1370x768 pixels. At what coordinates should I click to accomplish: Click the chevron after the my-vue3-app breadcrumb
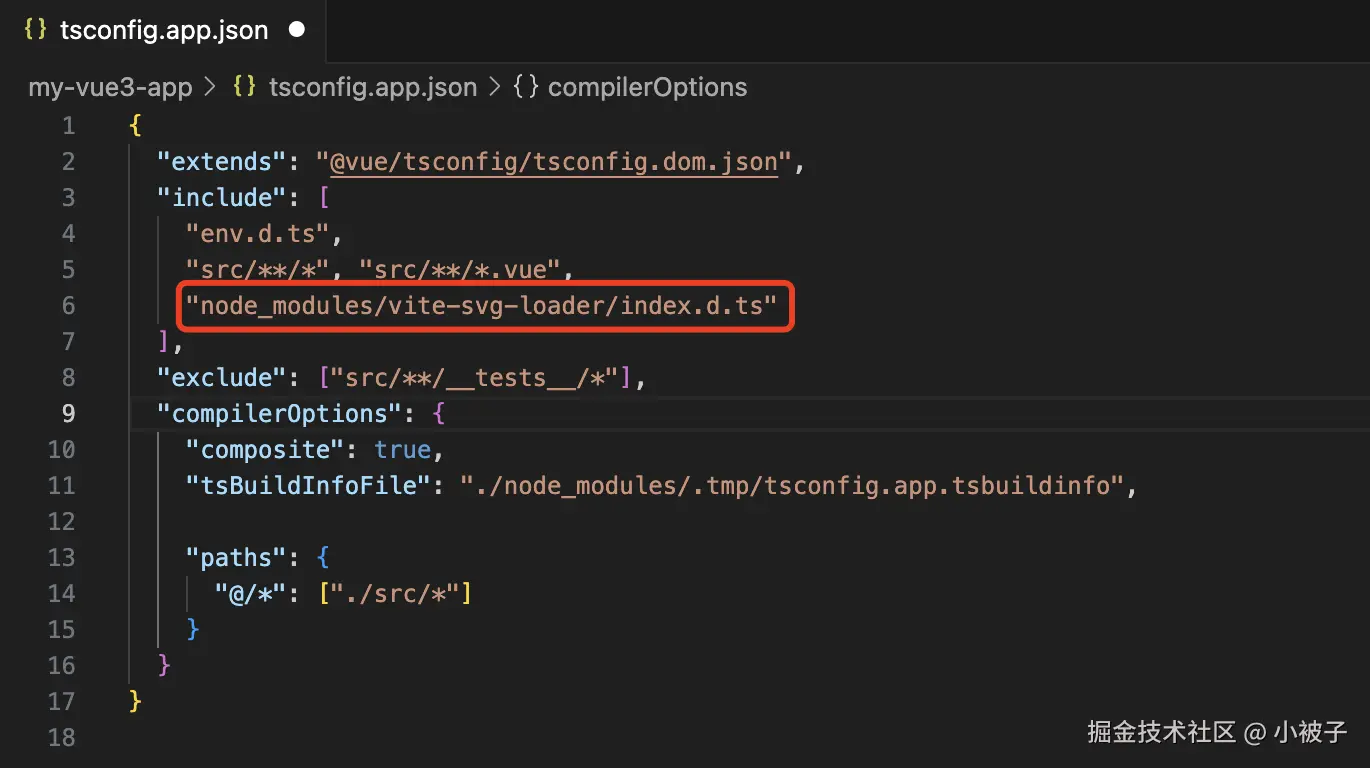pyautogui.click(x=210, y=87)
